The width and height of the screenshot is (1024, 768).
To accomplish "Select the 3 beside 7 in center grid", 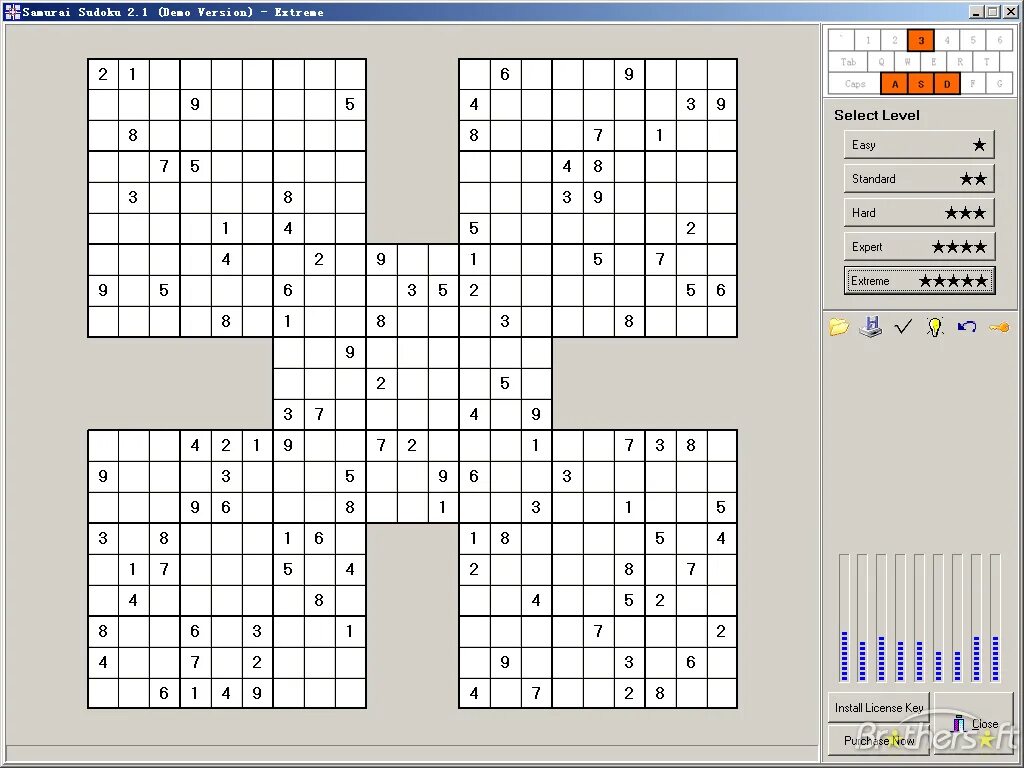I will click(288, 414).
